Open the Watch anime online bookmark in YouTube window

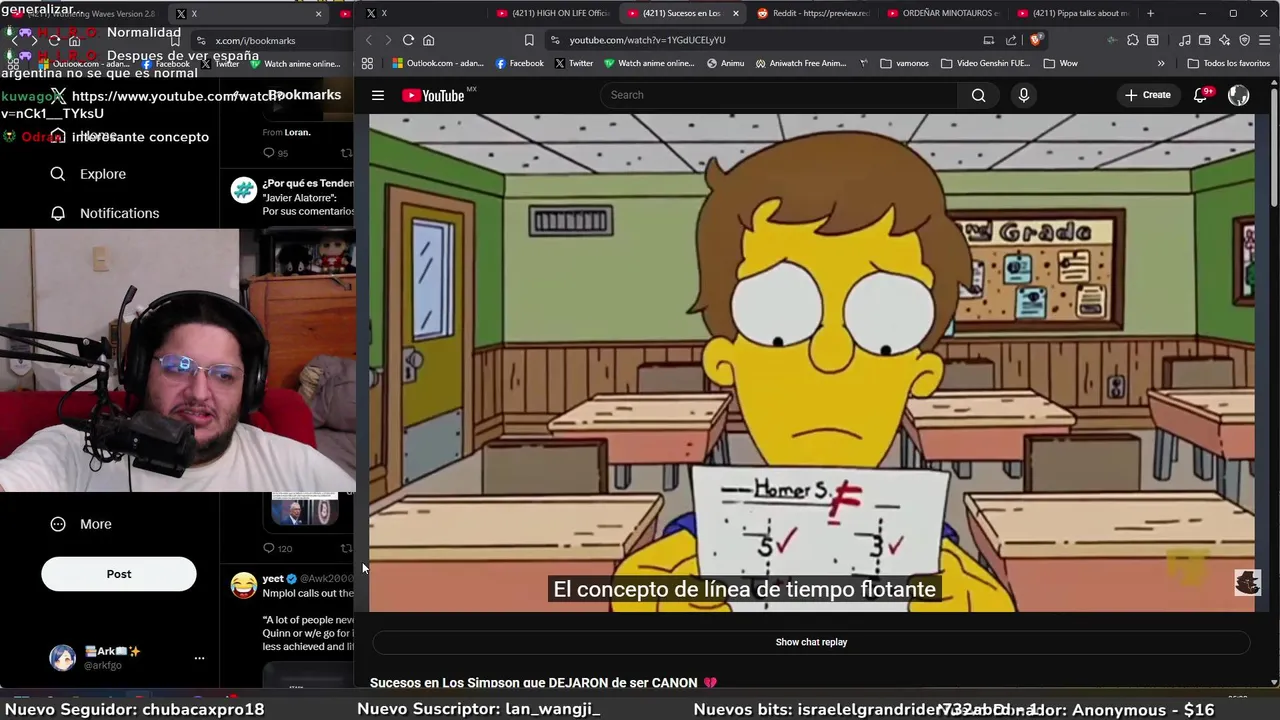[649, 63]
